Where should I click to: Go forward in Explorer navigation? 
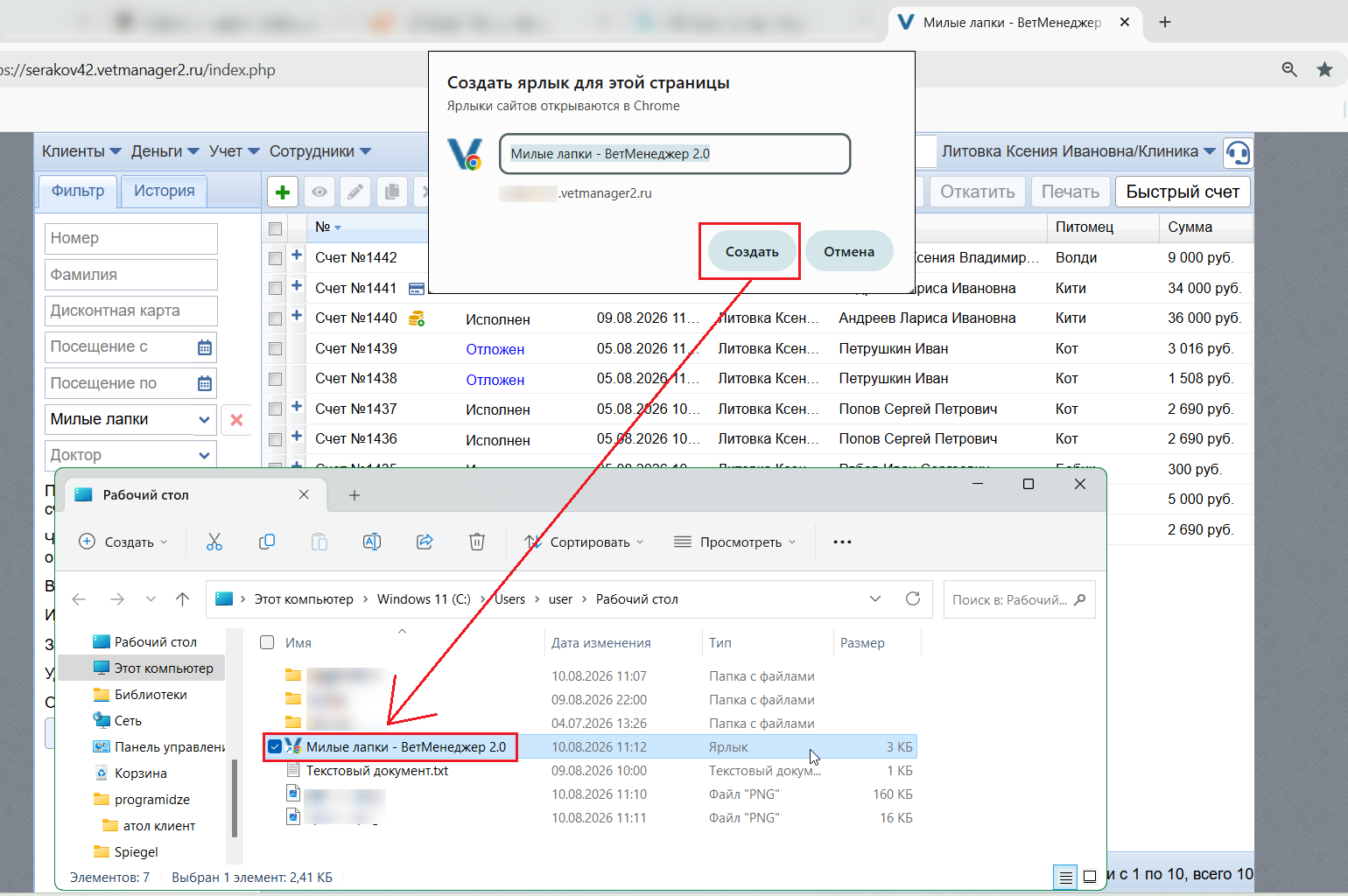tap(117, 599)
